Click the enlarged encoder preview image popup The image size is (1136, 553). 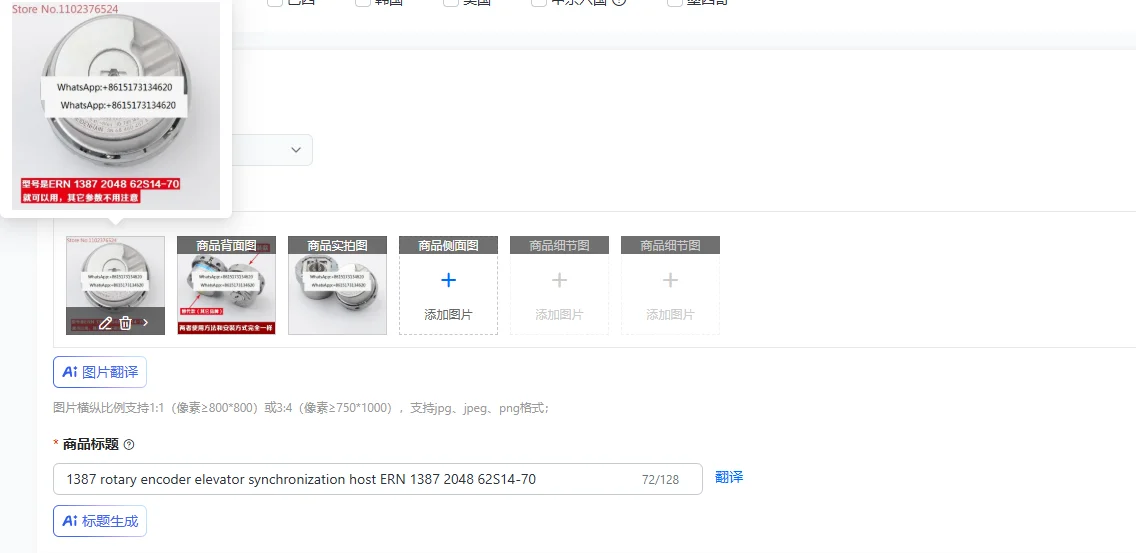[116, 106]
